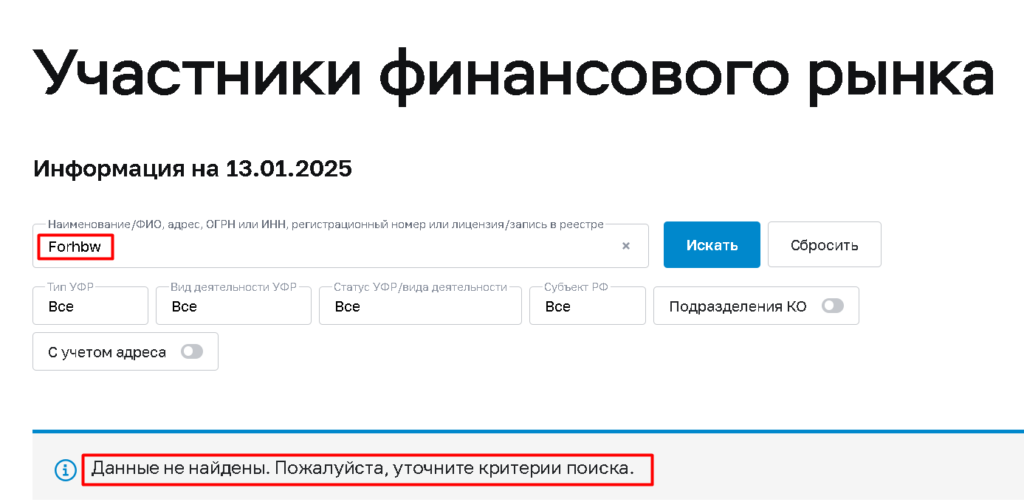Viewport: 1024px width, 502px height.
Task: Click the Данные не найдены message text
Action: [x=363, y=468]
